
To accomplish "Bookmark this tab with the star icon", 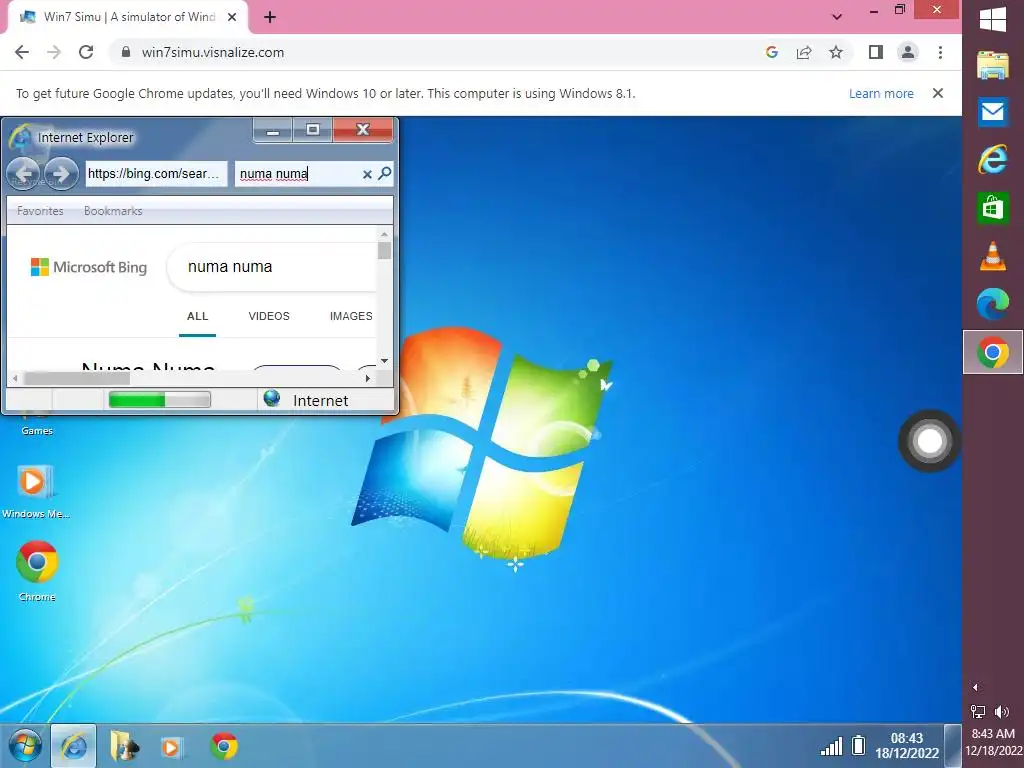I will pos(836,52).
